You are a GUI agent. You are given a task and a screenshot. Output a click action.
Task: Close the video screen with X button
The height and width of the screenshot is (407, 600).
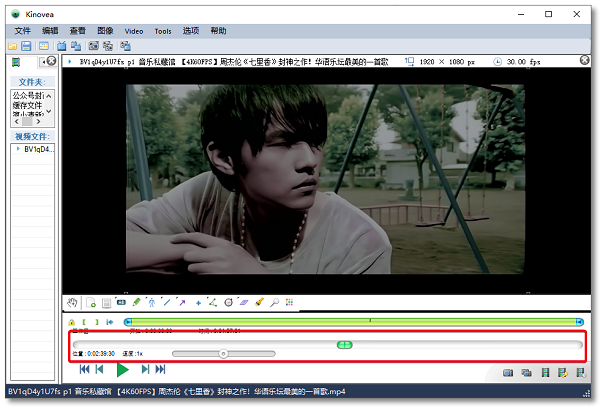[584, 61]
